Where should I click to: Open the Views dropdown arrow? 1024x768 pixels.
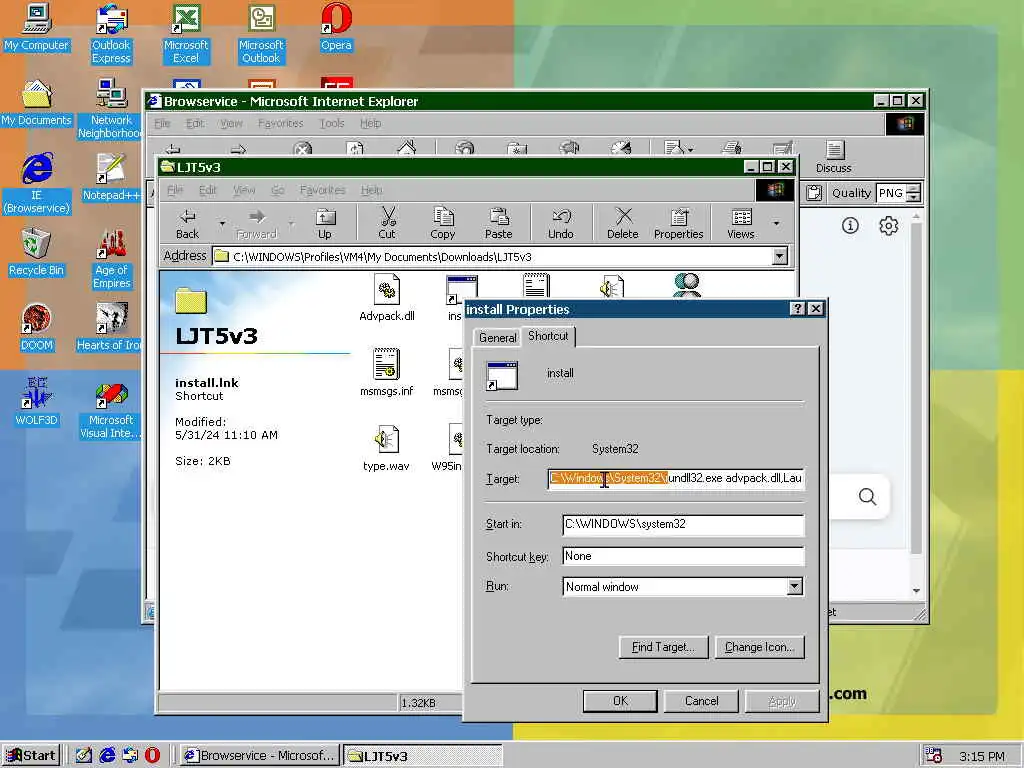(x=776, y=224)
